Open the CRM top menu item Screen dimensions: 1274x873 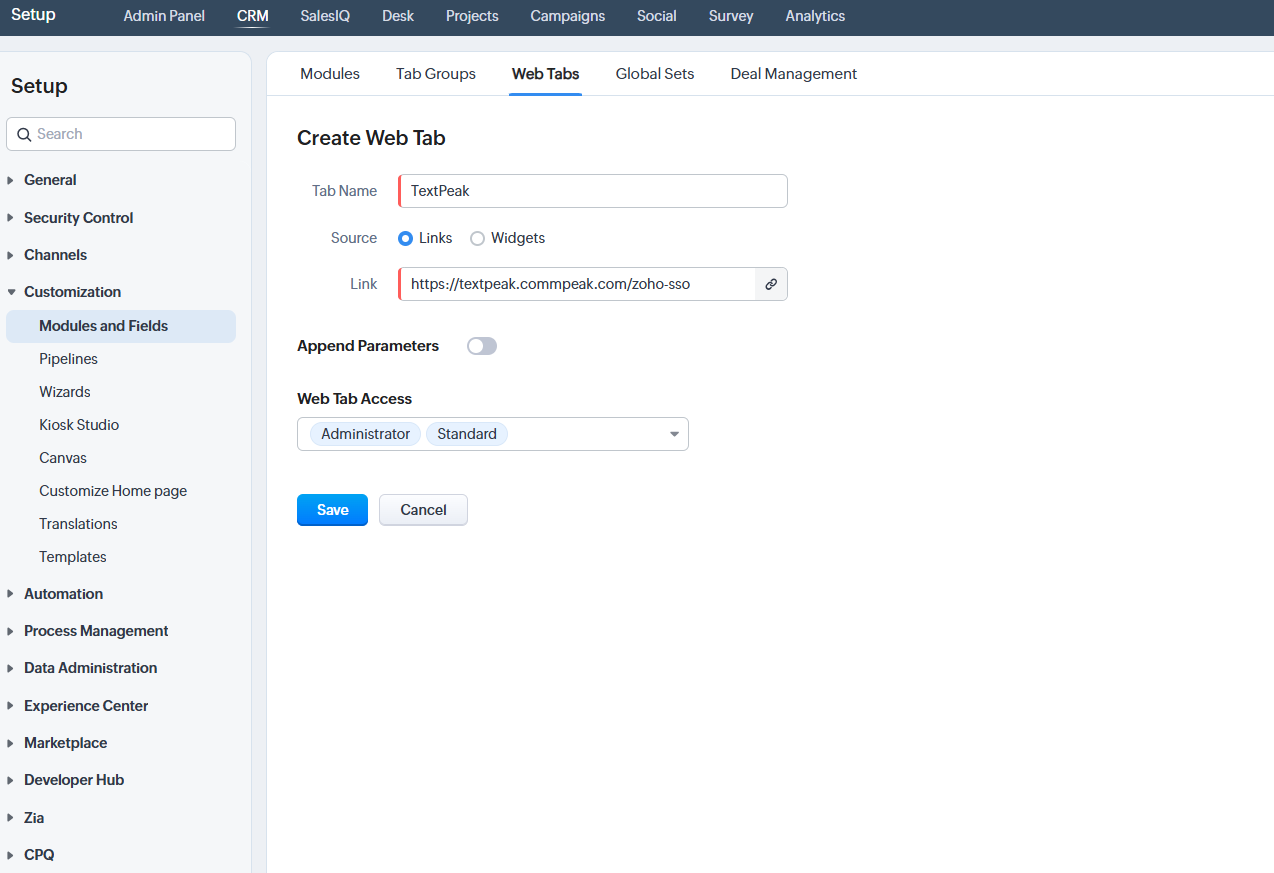tap(253, 16)
